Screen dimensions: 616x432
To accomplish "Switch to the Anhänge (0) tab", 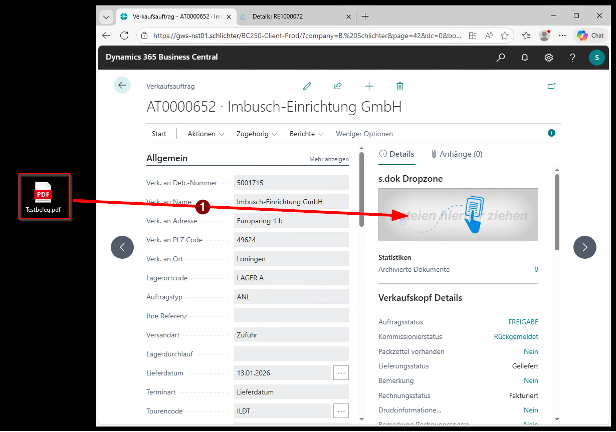I will (x=456, y=154).
